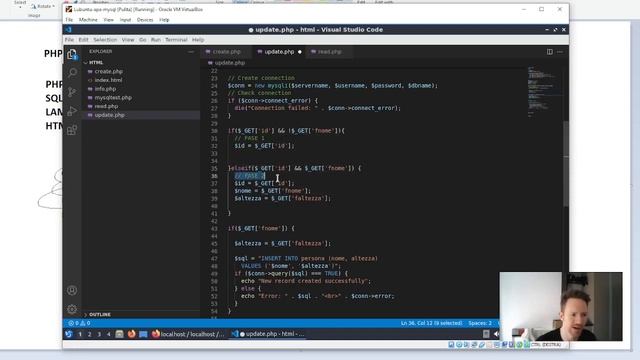
Task: Click the update.php breadcrumb
Action: coord(230,63)
